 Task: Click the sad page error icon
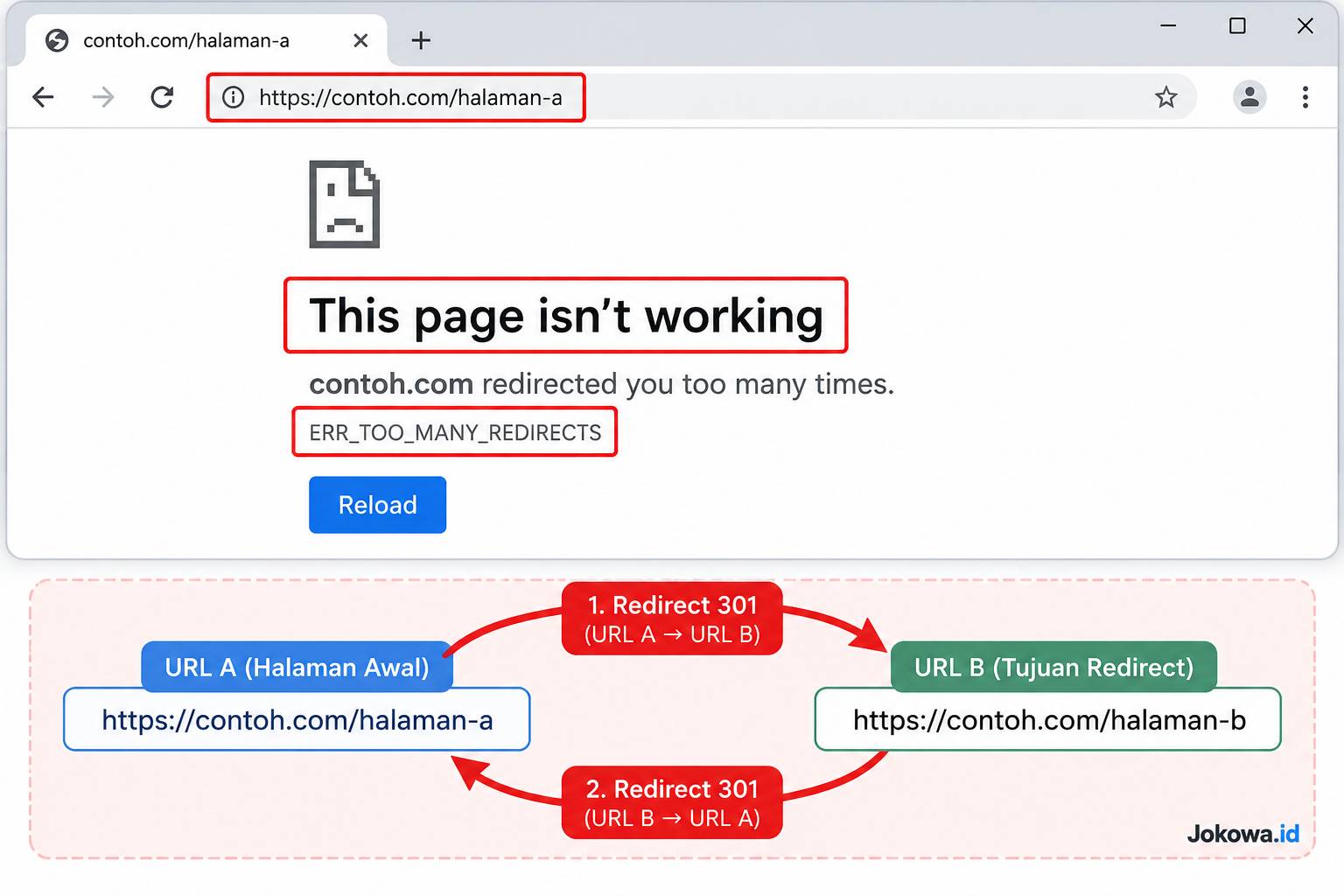pyautogui.click(x=345, y=204)
